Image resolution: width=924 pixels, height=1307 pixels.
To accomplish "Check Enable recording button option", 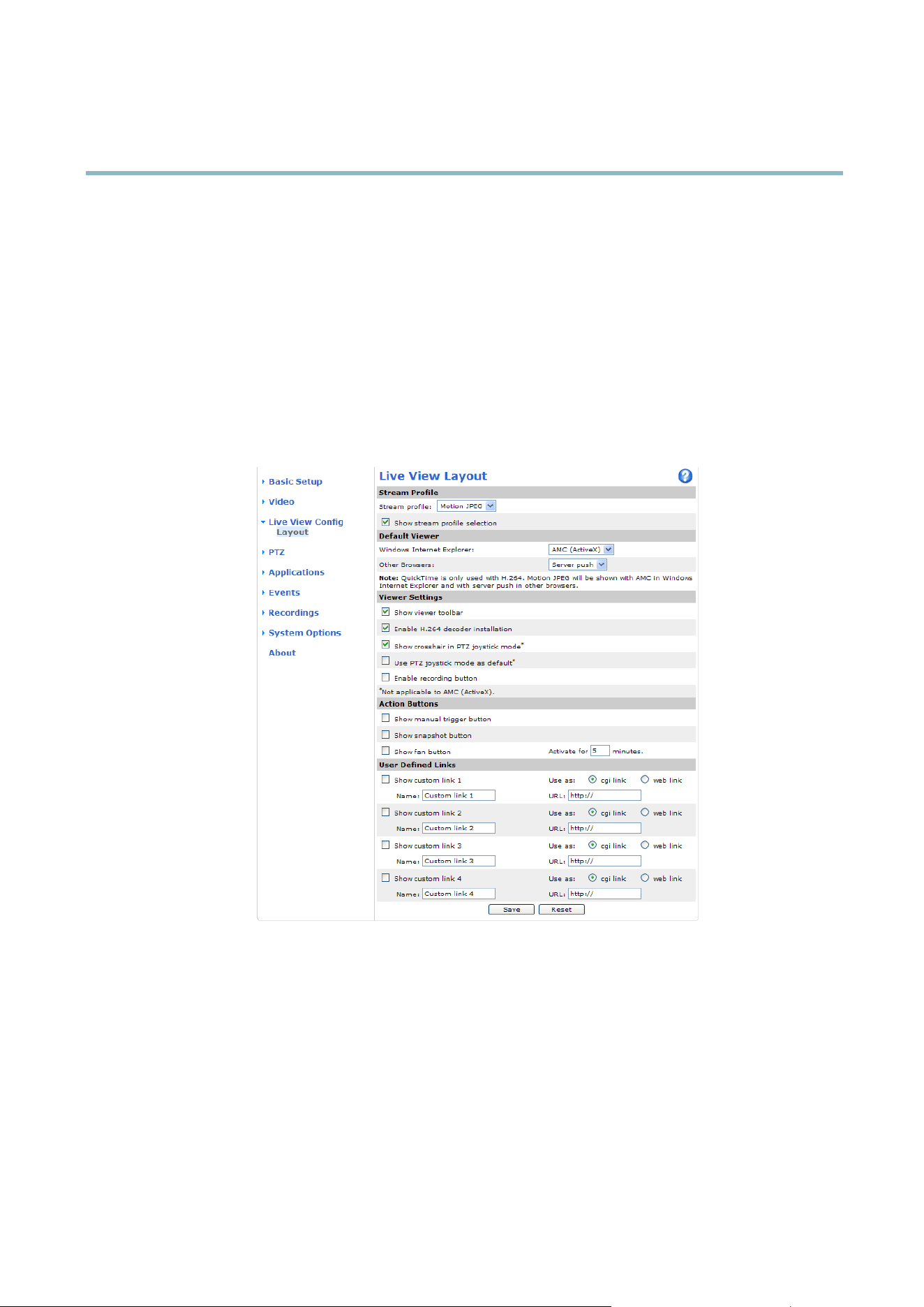I will click(385, 677).
